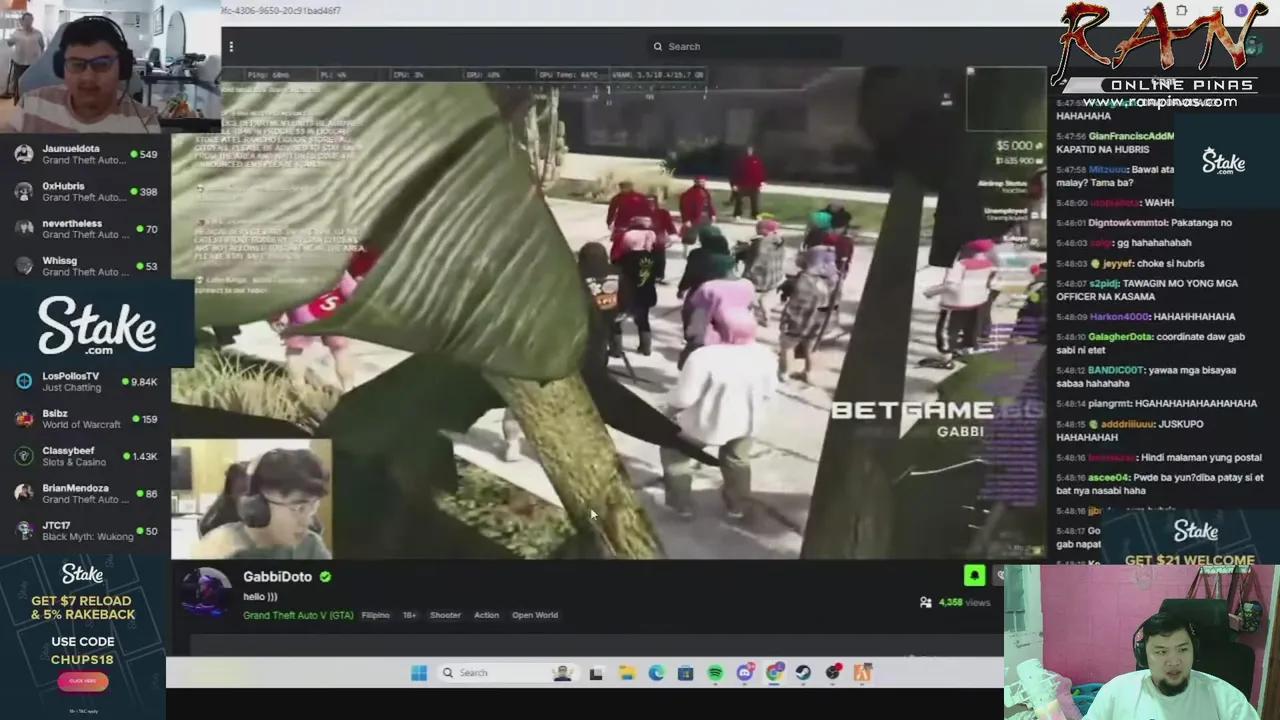Open LosPollosTV avatar in sidebar
This screenshot has height=720, width=1280.
point(24,381)
